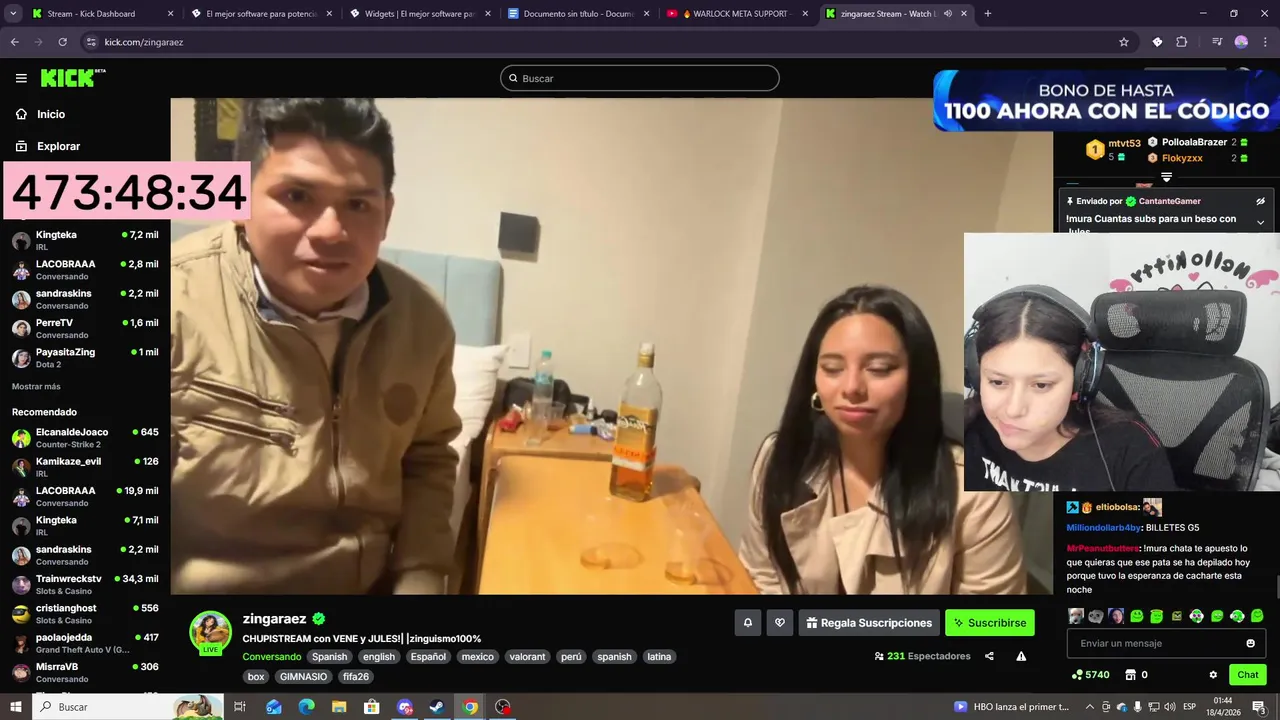Switch to Stream - Kick Dashboard tab

(102, 14)
